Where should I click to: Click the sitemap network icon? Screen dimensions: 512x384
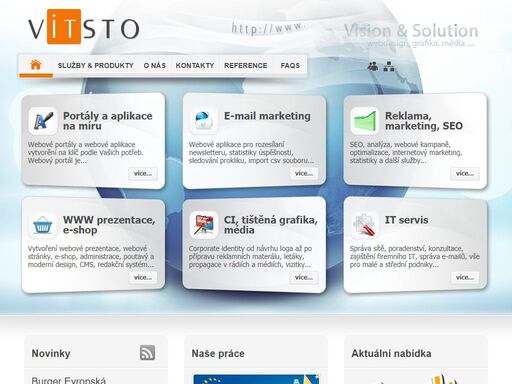coord(389,66)
